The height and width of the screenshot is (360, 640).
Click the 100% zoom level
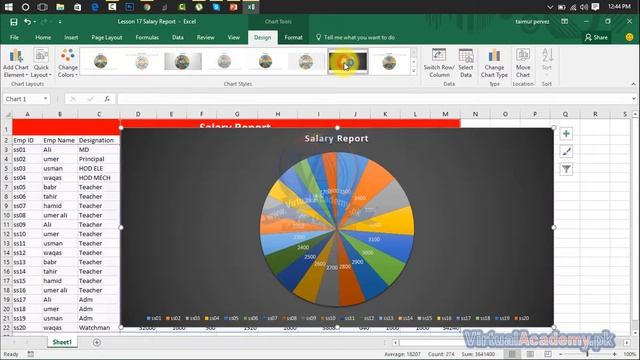[629, 354]
